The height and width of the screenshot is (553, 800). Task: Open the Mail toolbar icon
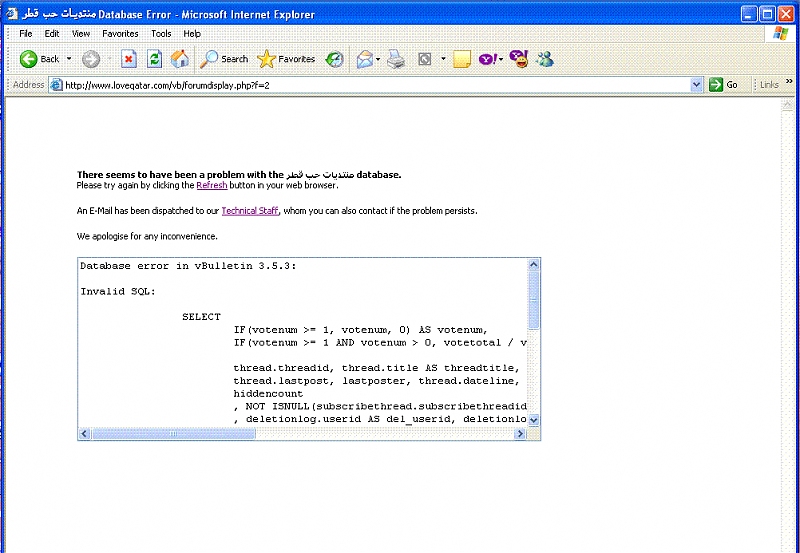[365, 59]
